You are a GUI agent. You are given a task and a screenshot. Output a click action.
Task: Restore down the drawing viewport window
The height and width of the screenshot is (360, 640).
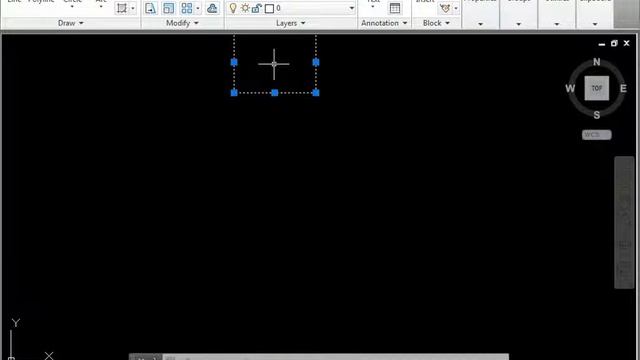pyautogui.click(x=614, y=43)
